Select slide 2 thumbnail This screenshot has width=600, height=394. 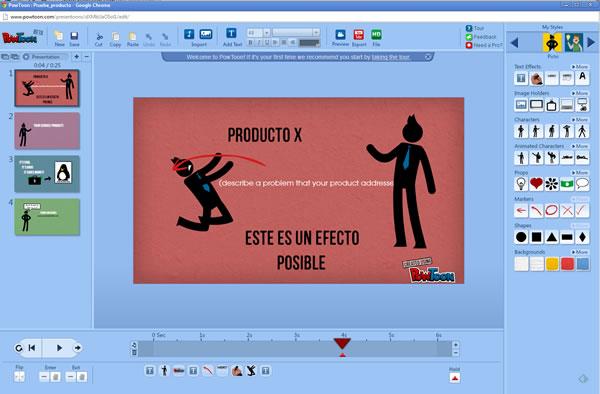[x=47, y=131]
